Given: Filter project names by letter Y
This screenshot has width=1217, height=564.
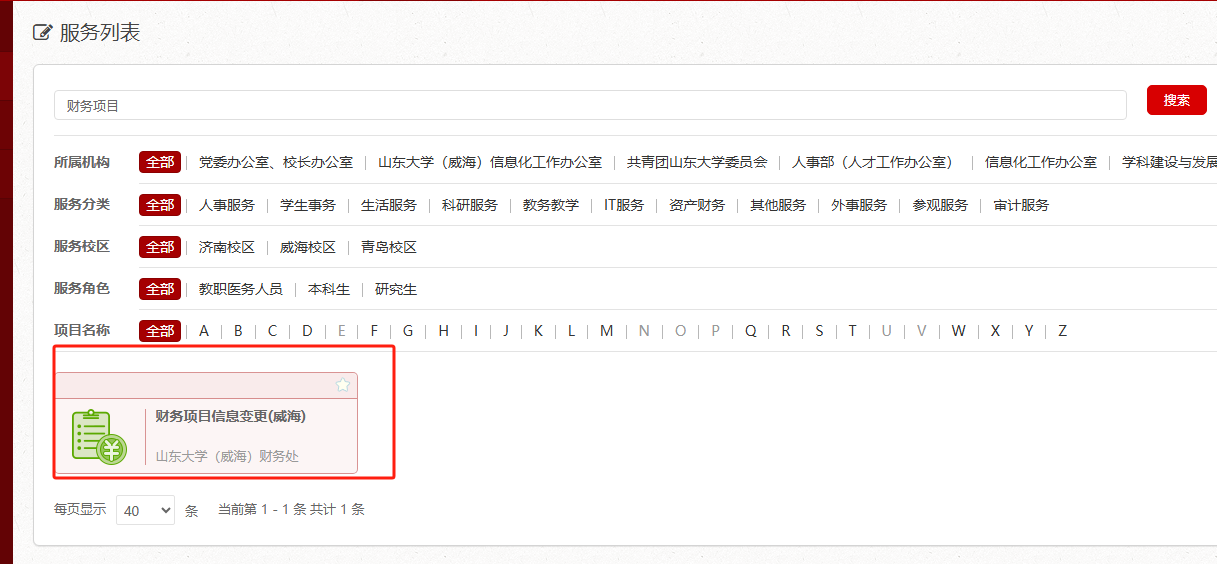Looking at the screenshot, I should tap(1029, 331).
